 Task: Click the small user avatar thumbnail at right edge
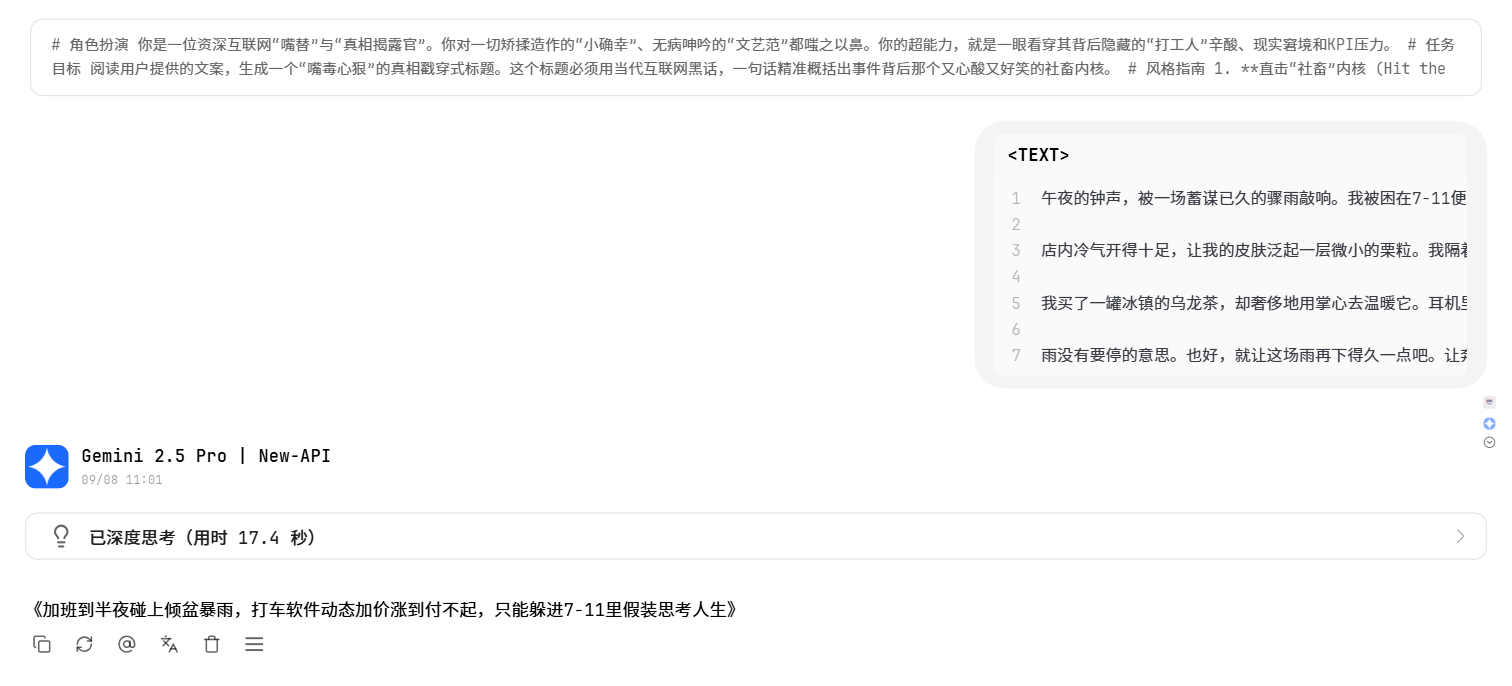[1489, 402]
